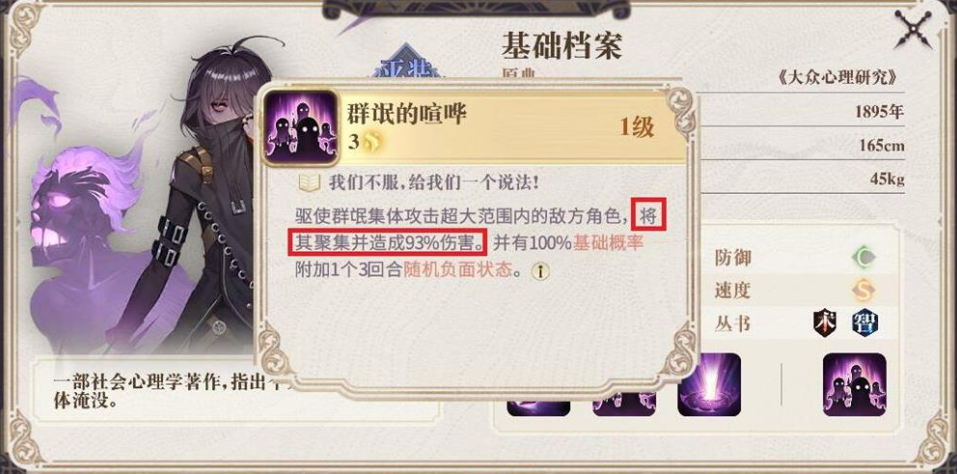Image resolution: width=957 pixels, height=474 pixels.
Task: Close the profile with the crossed-blades X icon
Action: (916, 29)
